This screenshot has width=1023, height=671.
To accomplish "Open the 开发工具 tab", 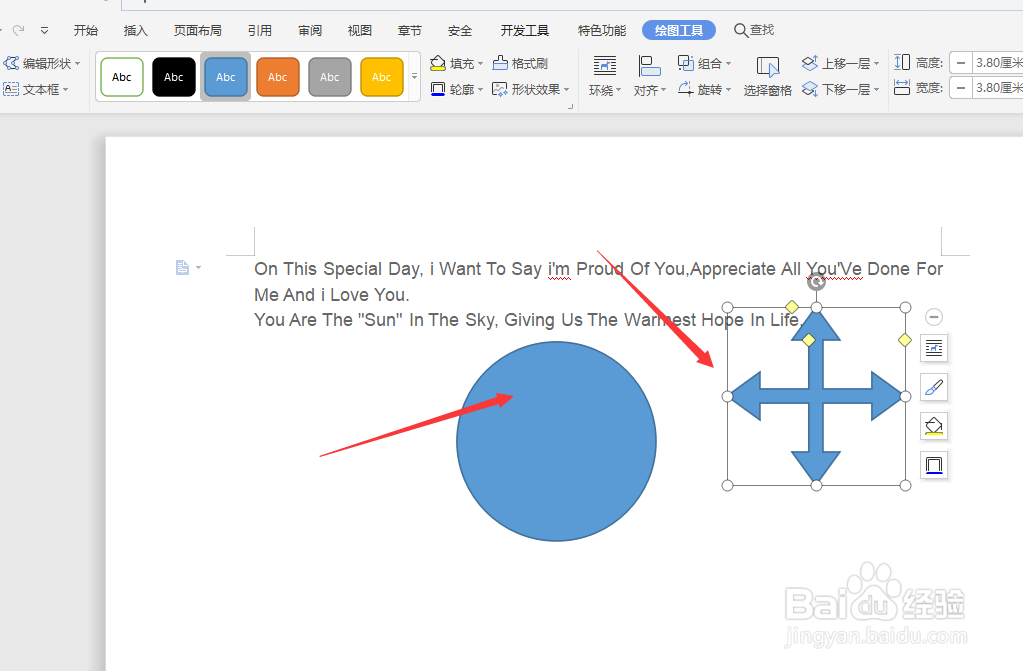I will [x=525, y=30].
